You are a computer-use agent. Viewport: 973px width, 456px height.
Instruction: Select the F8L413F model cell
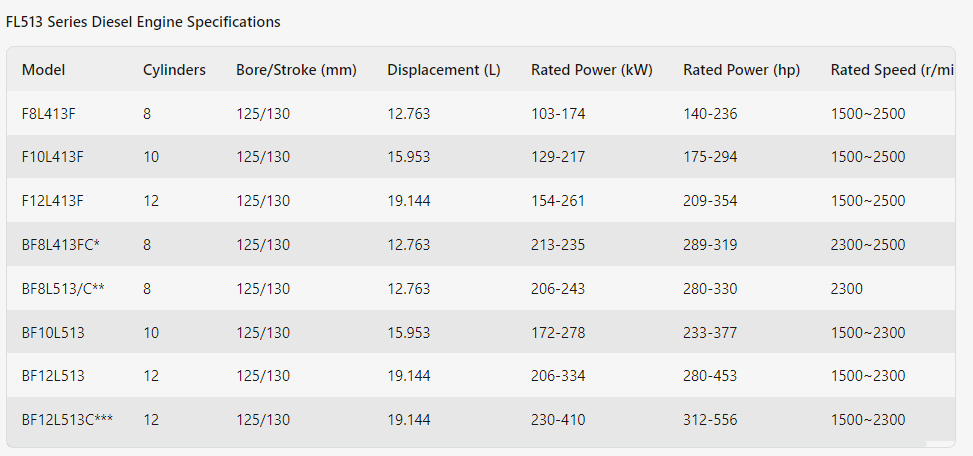click(x=49, y=114)
